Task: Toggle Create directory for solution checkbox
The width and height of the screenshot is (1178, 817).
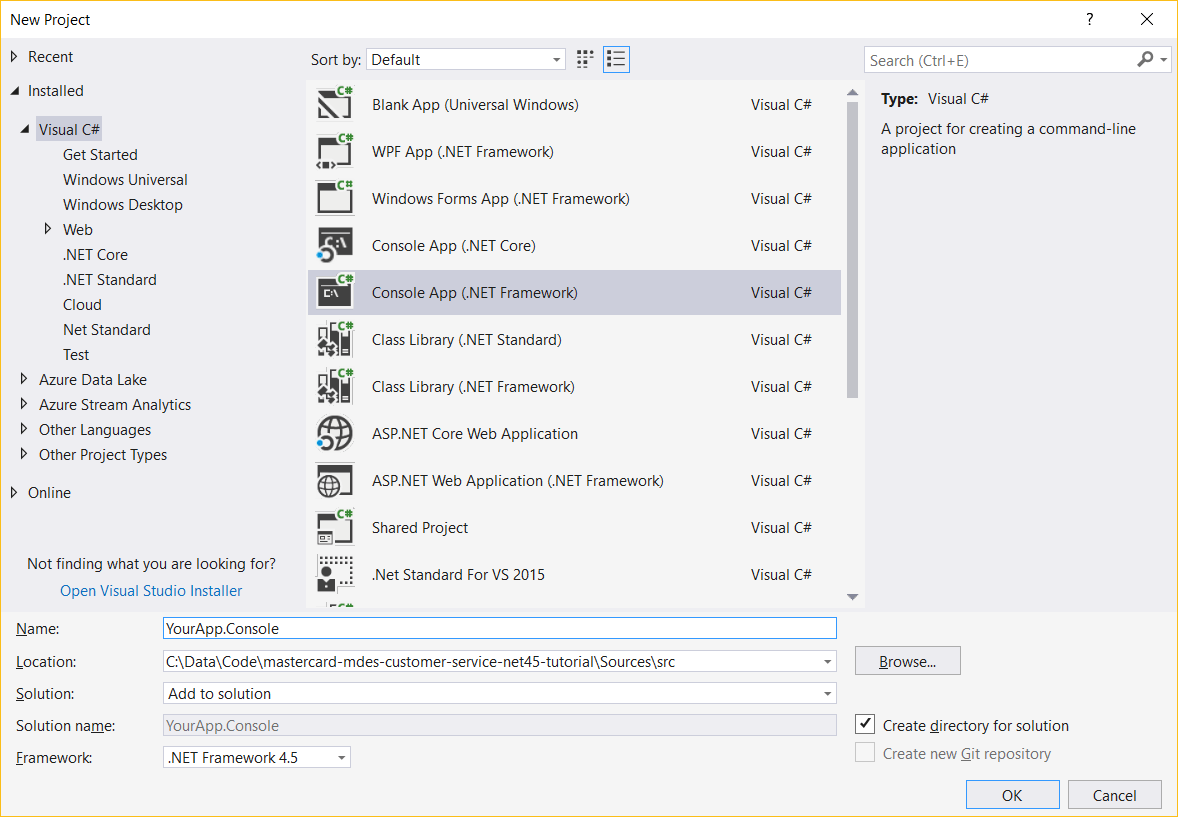Action: (x=866, y=725)
